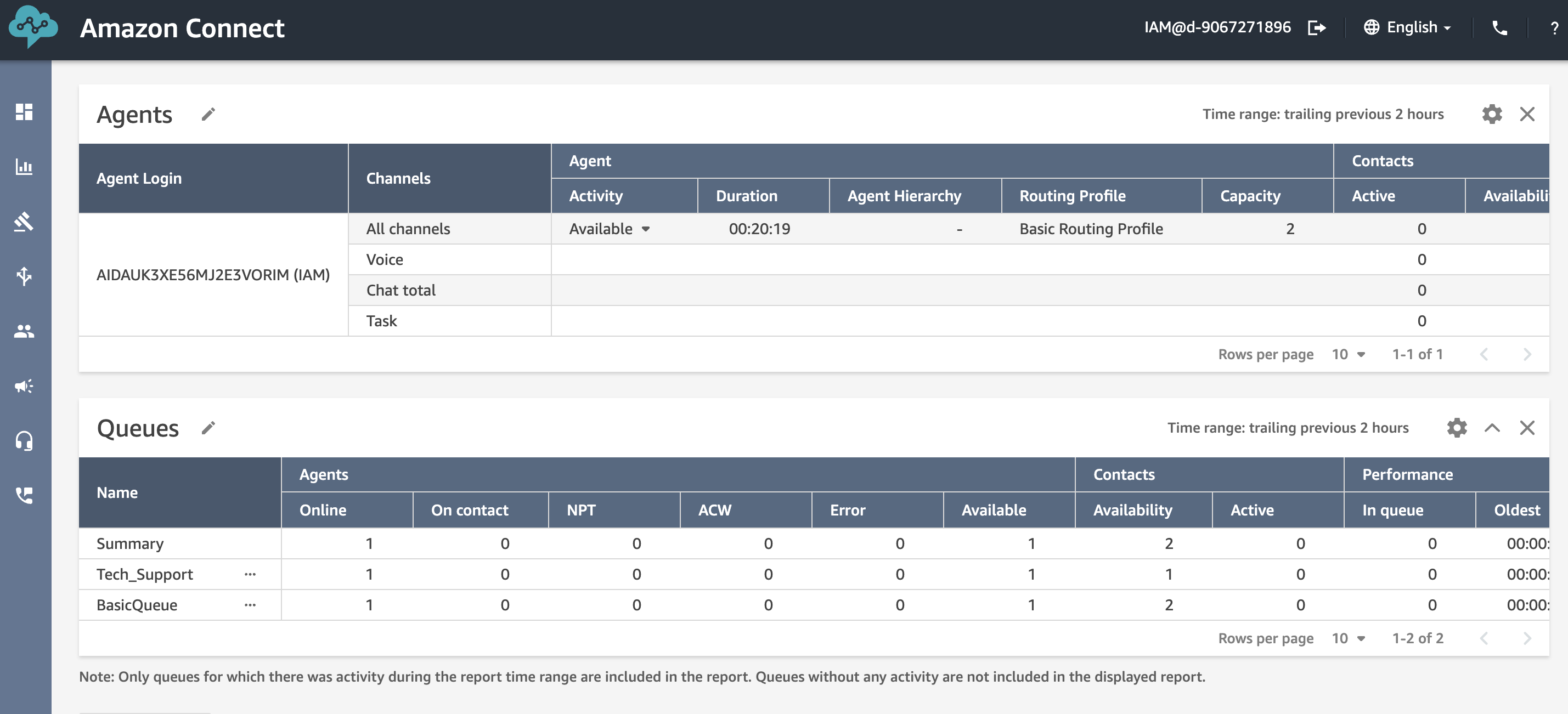This screenshot has width=1568, height=714.
Task: Open the help question mark icon
Action: tap(1555, 28)
